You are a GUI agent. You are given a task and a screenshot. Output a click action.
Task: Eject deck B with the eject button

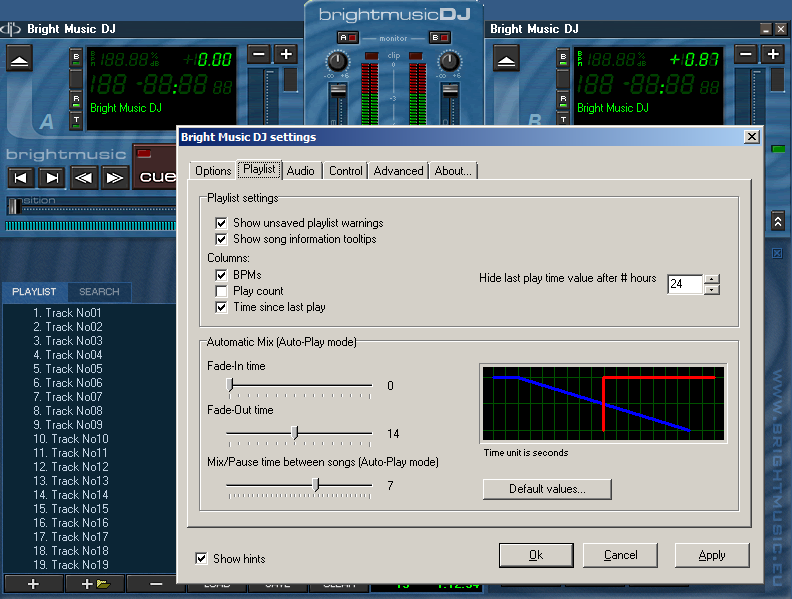(506, 58)
